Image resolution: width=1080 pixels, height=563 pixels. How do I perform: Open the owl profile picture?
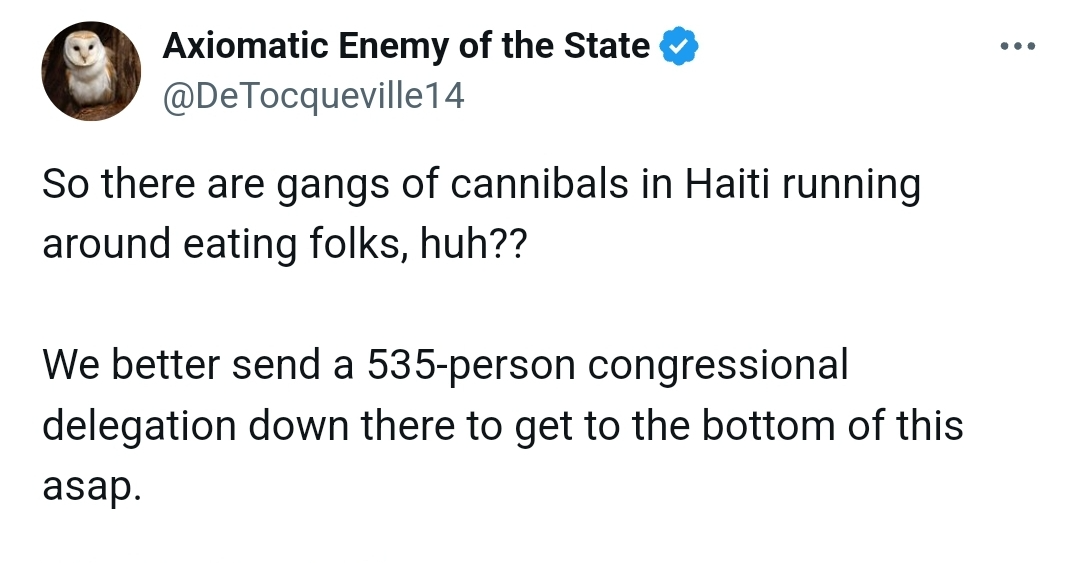pyautogui.click(x=91, y=71)
